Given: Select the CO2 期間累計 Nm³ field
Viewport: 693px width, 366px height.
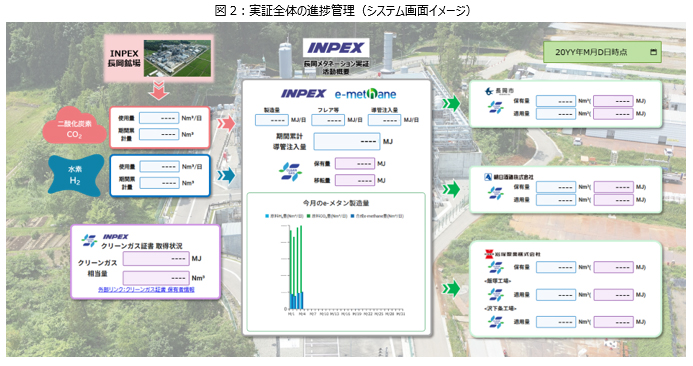Looking at the screenshot, I should 159,134.
